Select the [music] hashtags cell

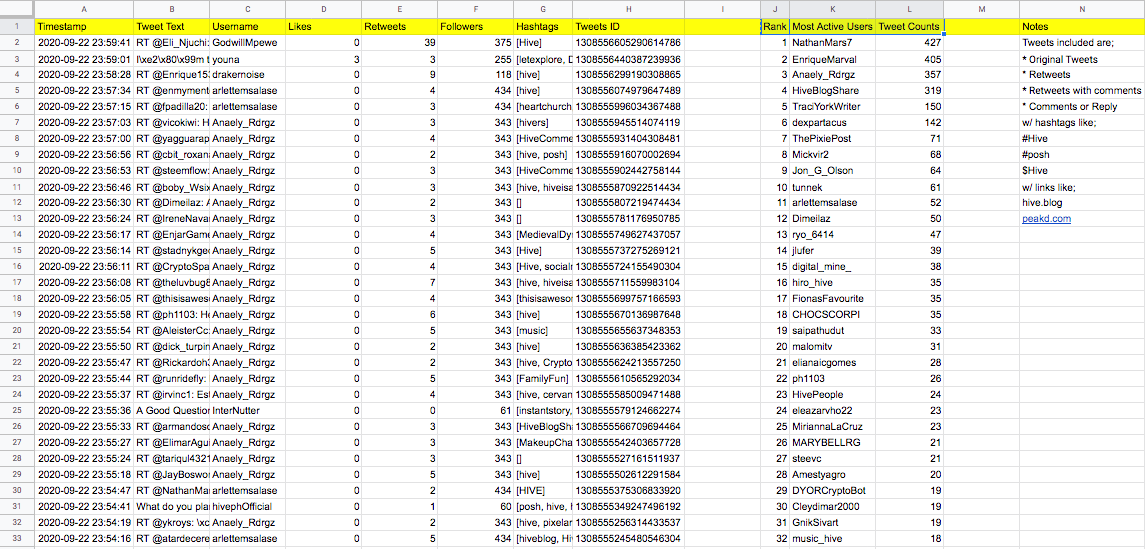[x=543, y=330]
